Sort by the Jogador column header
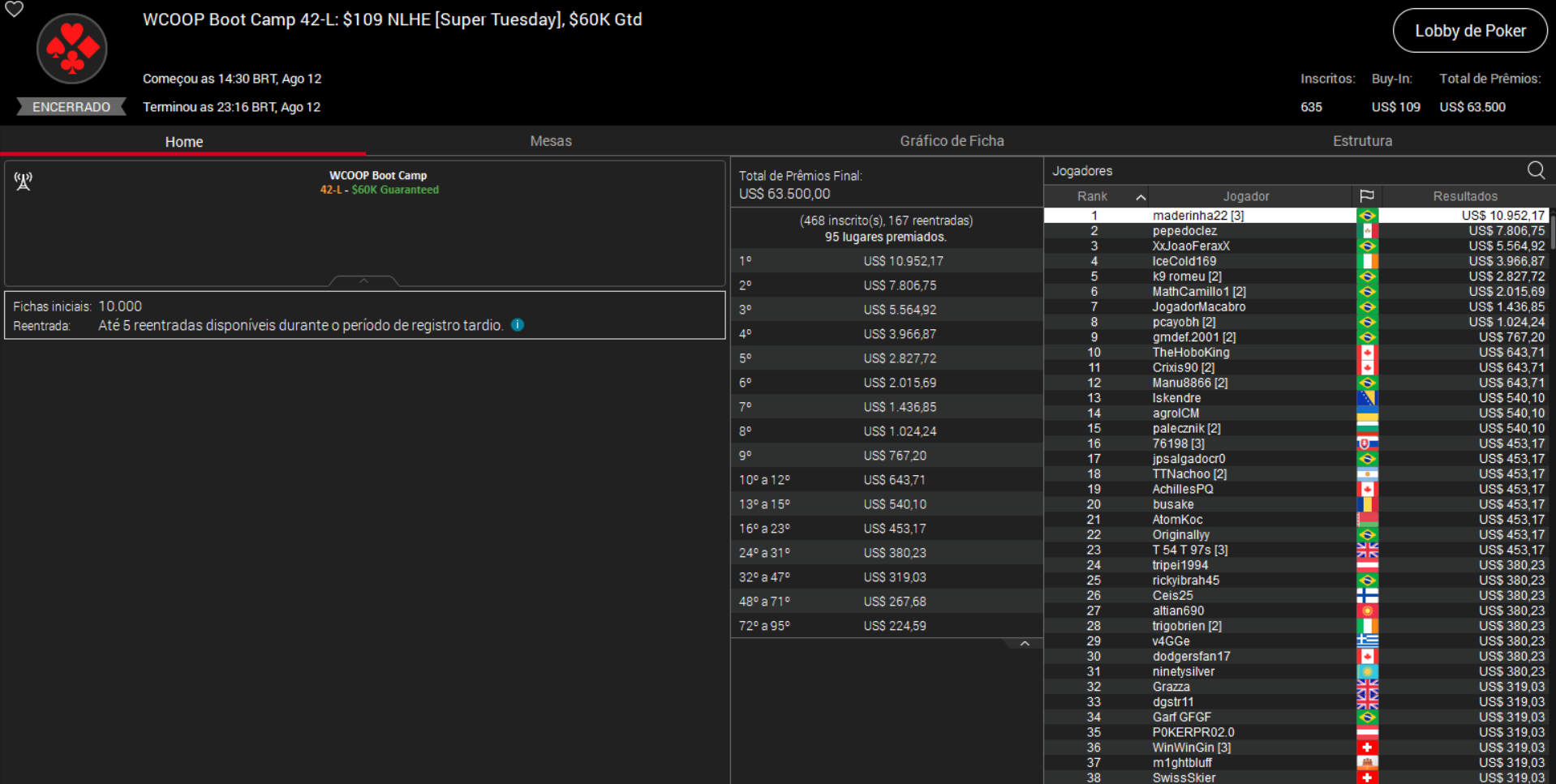 coord(1246,196)
